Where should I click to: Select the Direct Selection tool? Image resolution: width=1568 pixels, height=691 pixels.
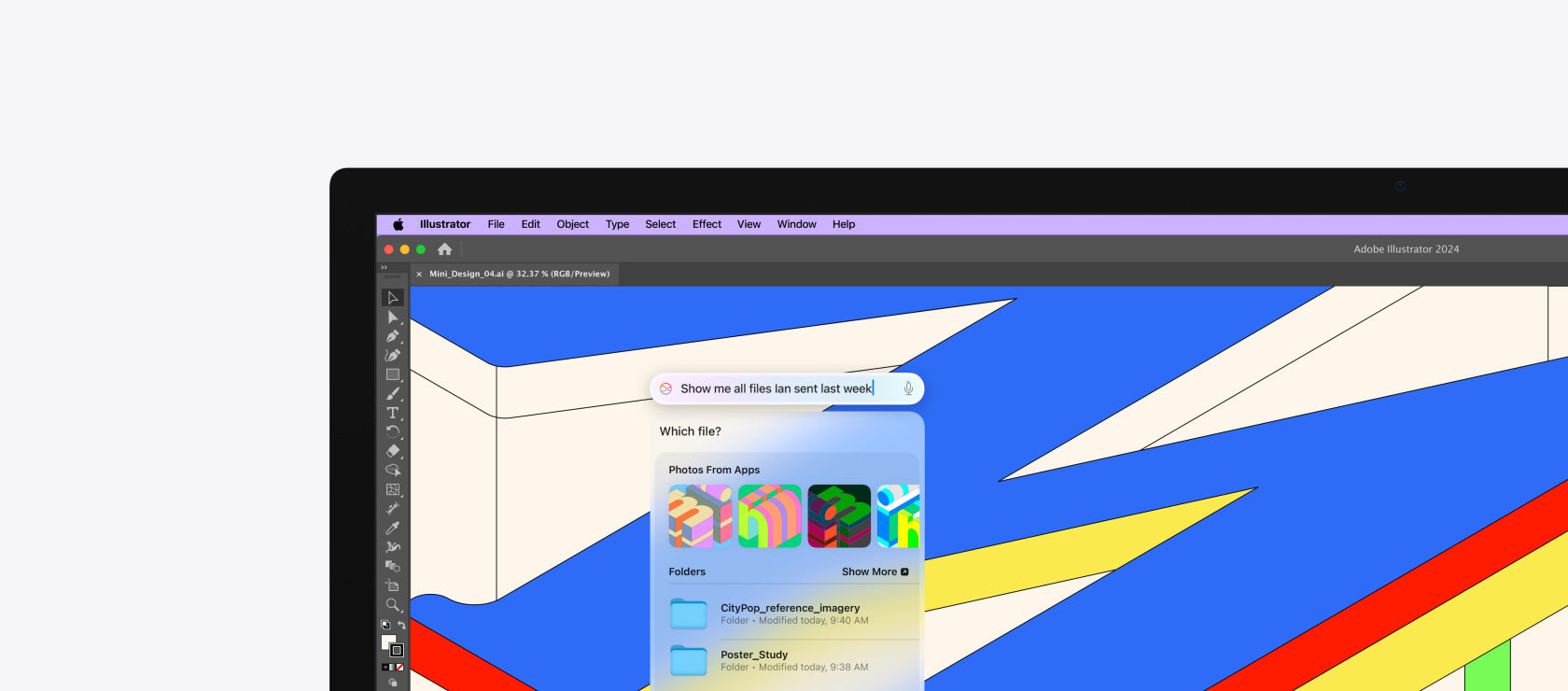pos(392,317)
